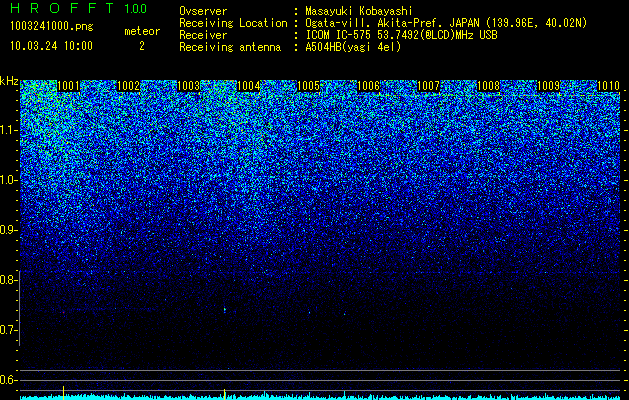Click the 1002 time marker
The width and height of the screenshot is (629, 400).
point(128,86)
